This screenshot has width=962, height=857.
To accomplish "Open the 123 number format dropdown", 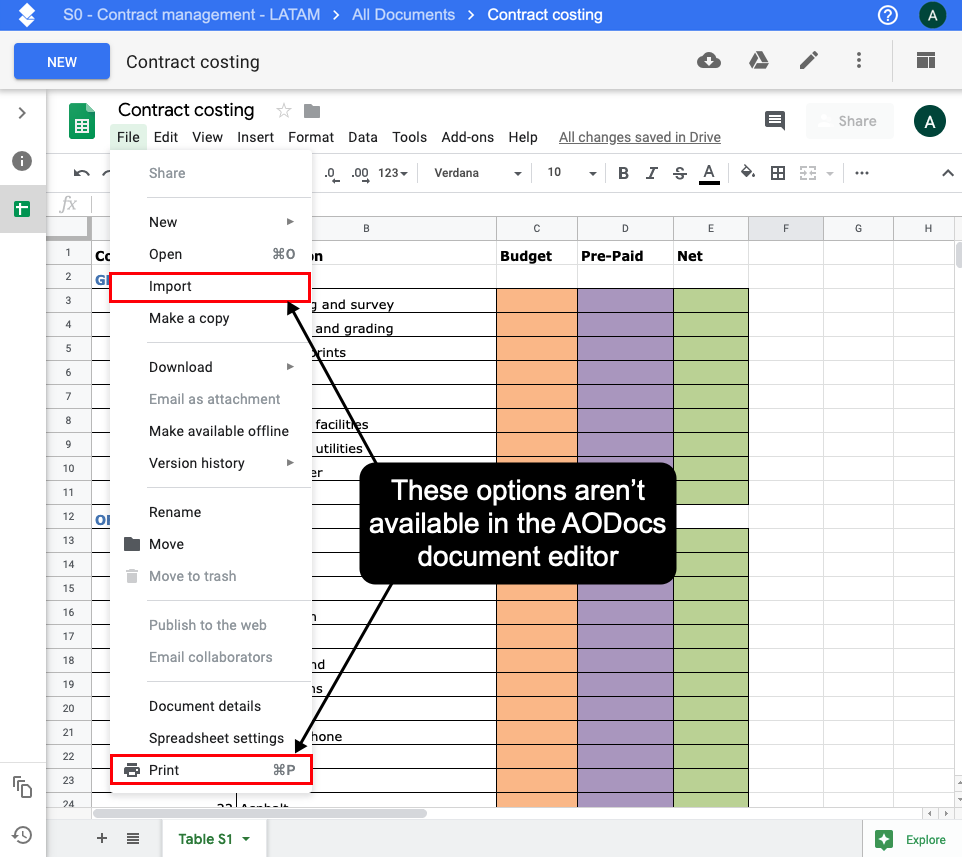I will click(393, 174).
